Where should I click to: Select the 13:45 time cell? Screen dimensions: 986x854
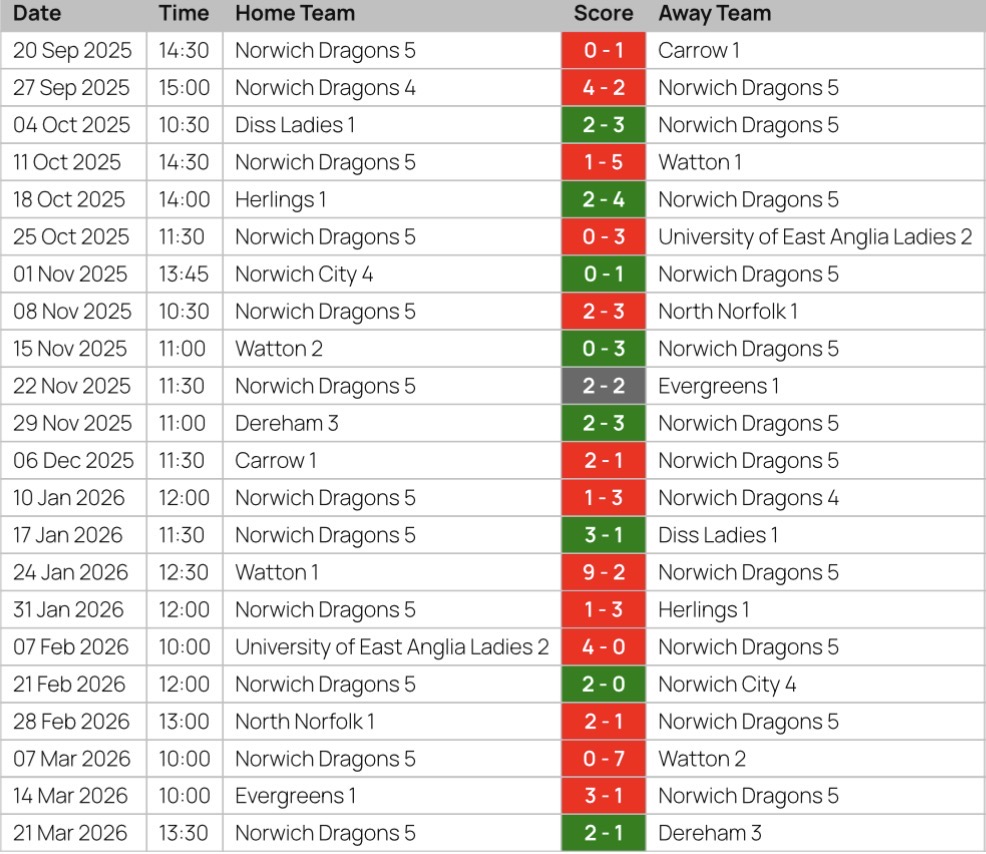click(x=184, y=274)
